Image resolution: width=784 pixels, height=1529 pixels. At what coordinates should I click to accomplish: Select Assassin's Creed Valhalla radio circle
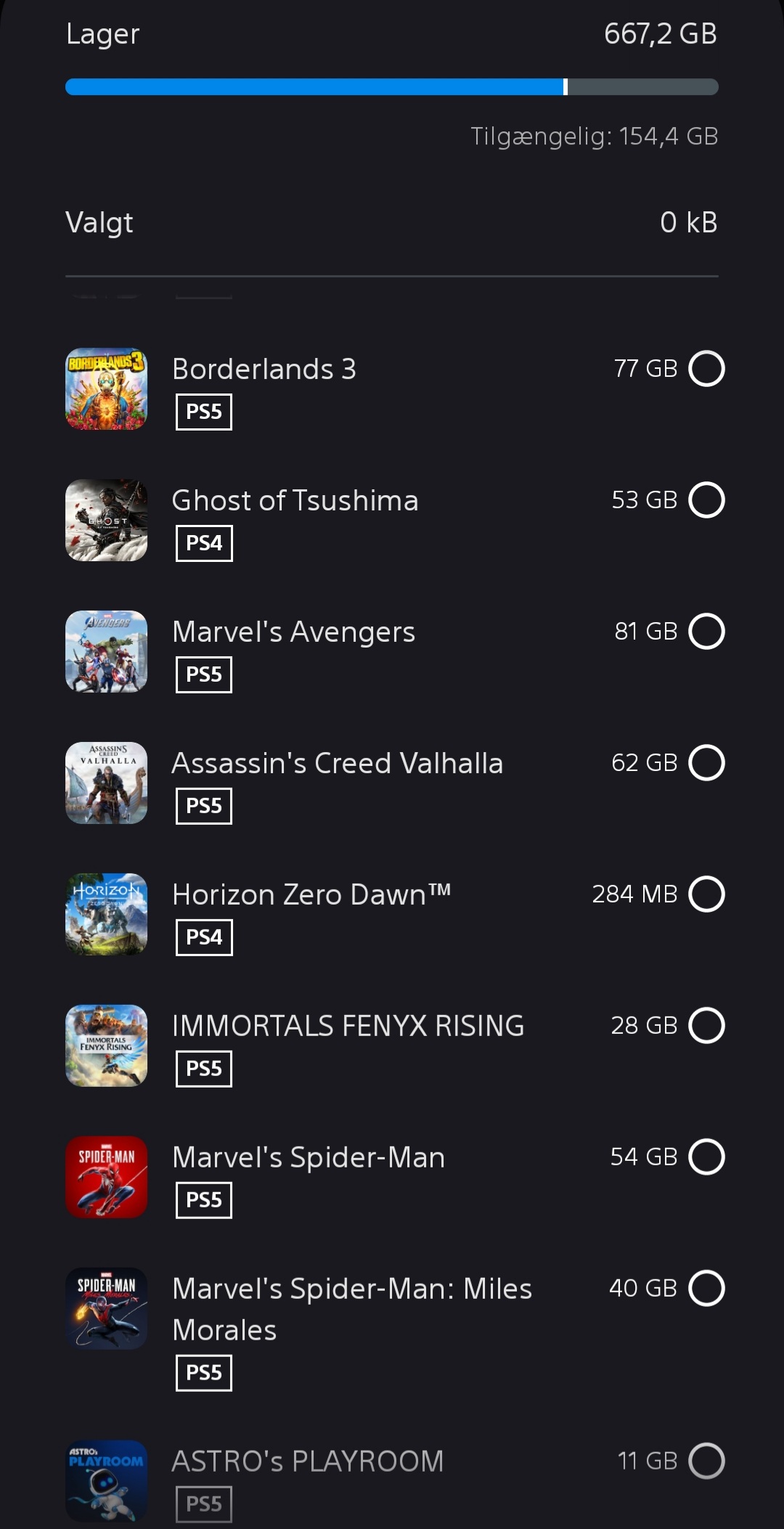click(x=706, y=763)
